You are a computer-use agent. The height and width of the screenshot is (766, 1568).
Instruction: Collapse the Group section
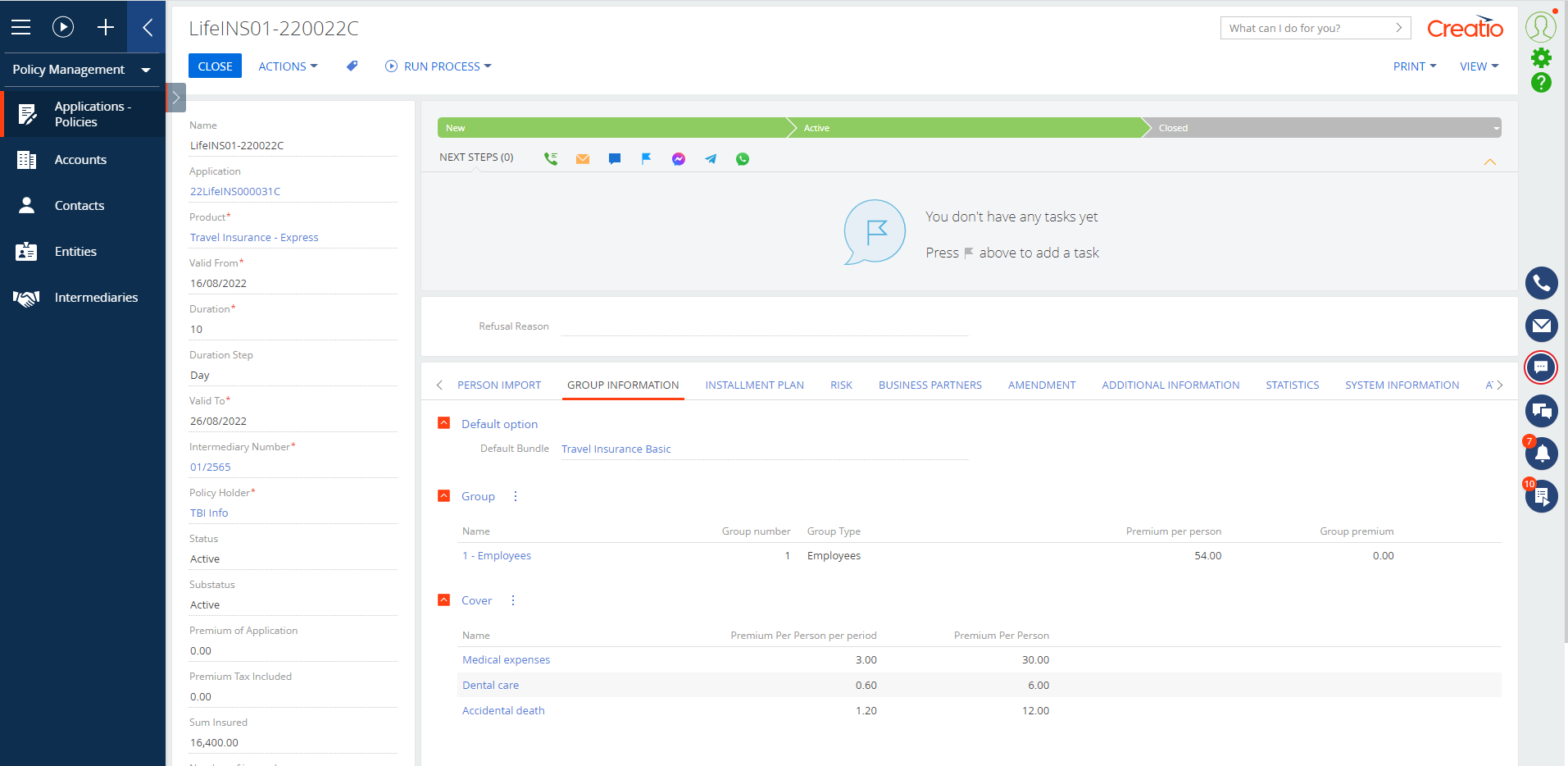click(x=443, y=495)
